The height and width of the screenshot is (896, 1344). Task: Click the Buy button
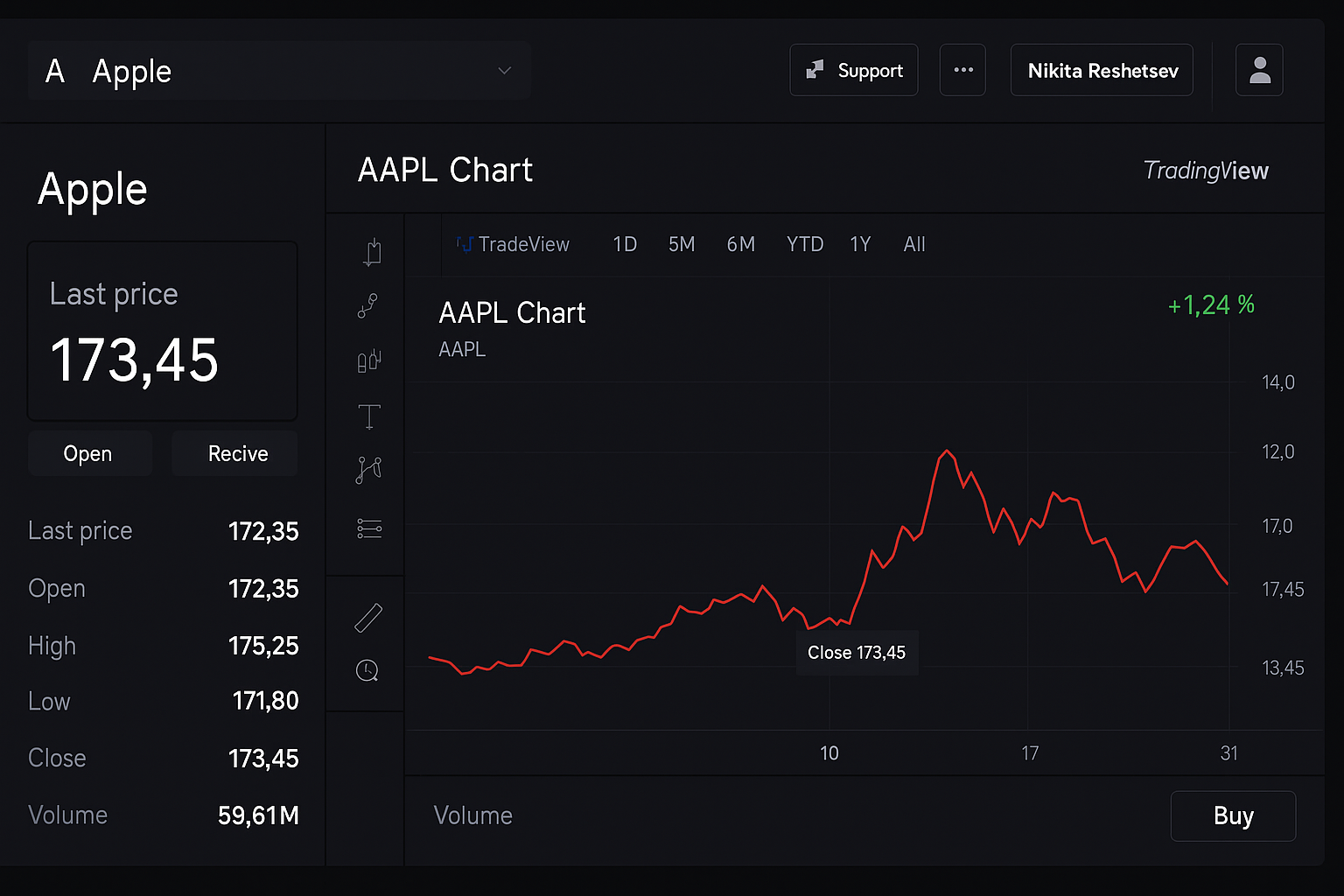click(x=1233, y=815)
